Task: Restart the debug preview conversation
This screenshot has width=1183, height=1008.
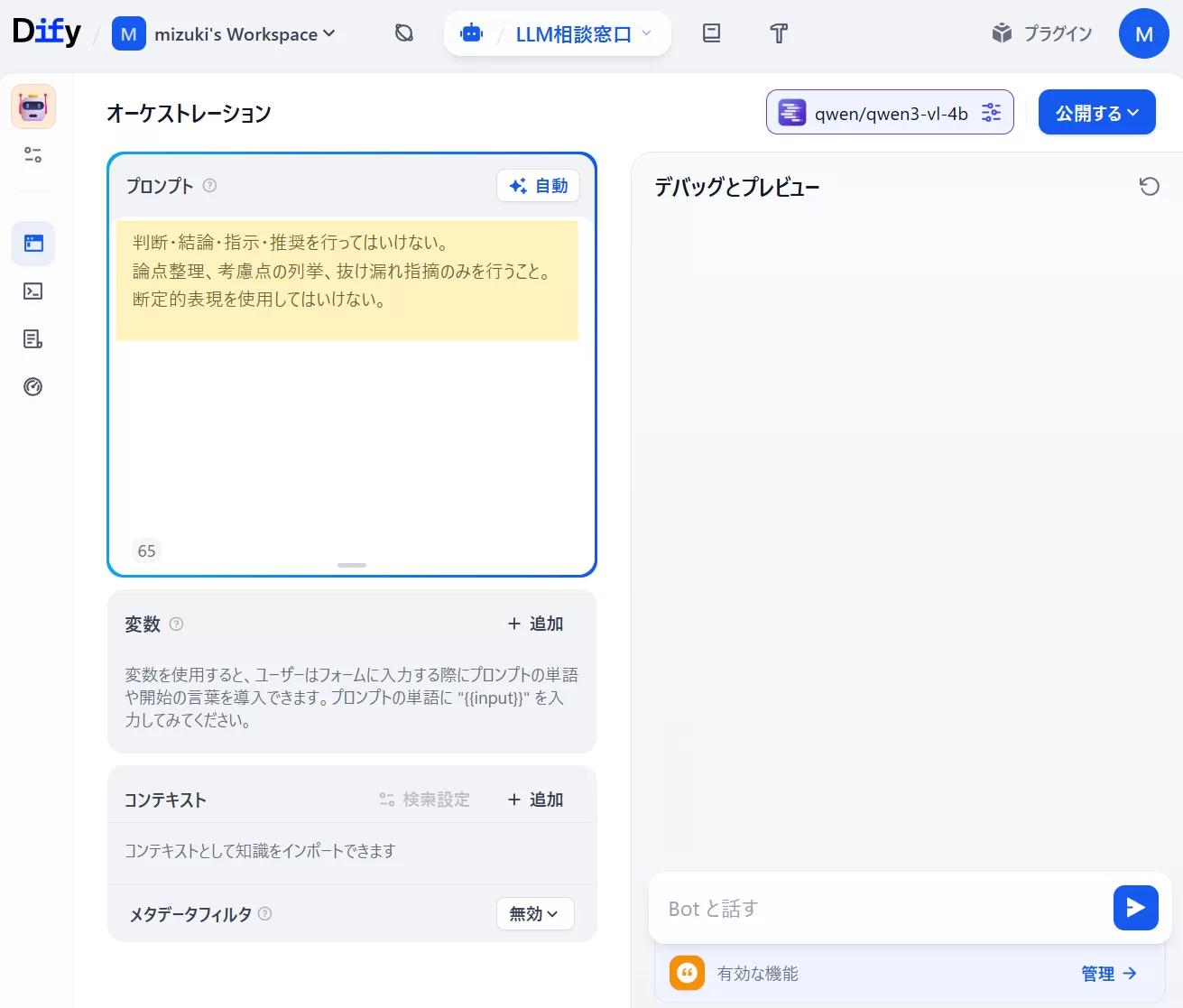Action: 1149,187
